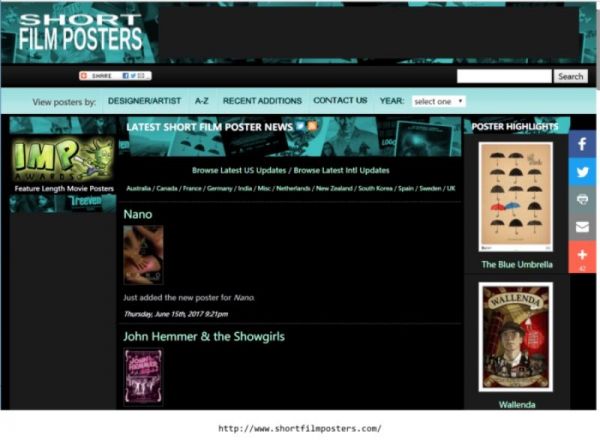600x447 pixels.
Task: Open the A-Z poster listing
Action: 202,101
